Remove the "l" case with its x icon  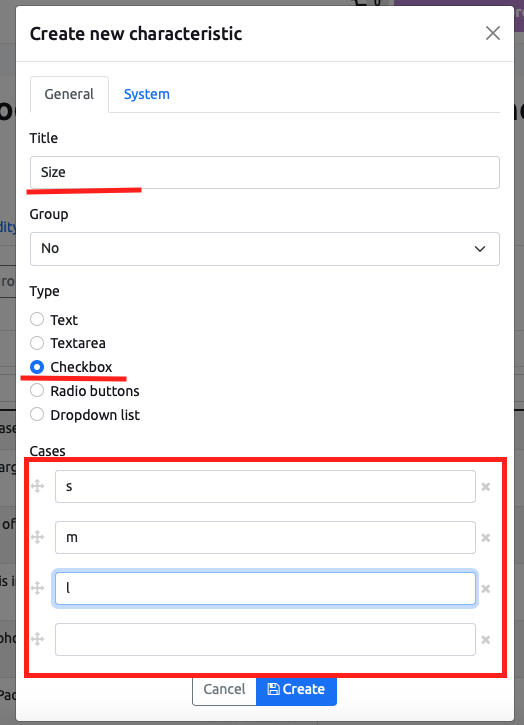[x=486, y=589]
